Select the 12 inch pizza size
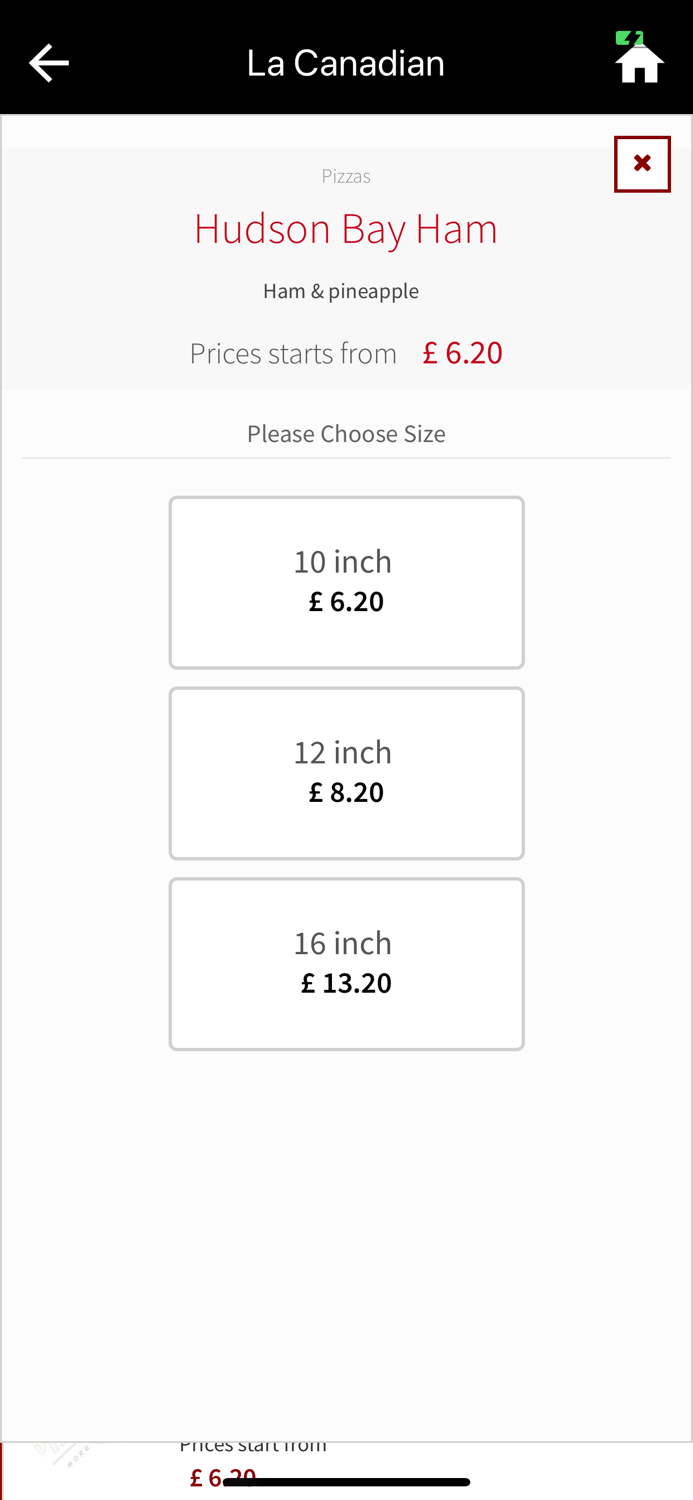Screen dimensions: 693x1500 click(x=346, y=773)
